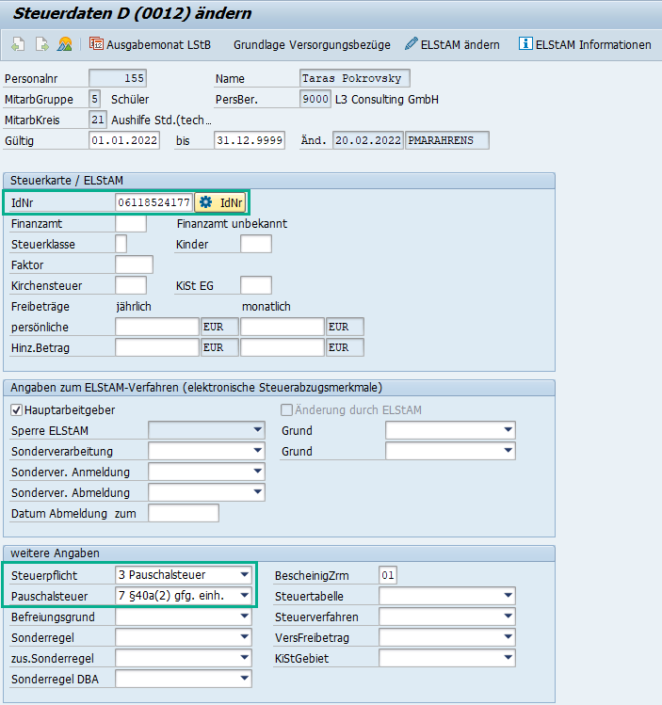Viewport: 662px width, 705px height.
Task: Click the Faktor input field
Action: click(x=134, y=265)
